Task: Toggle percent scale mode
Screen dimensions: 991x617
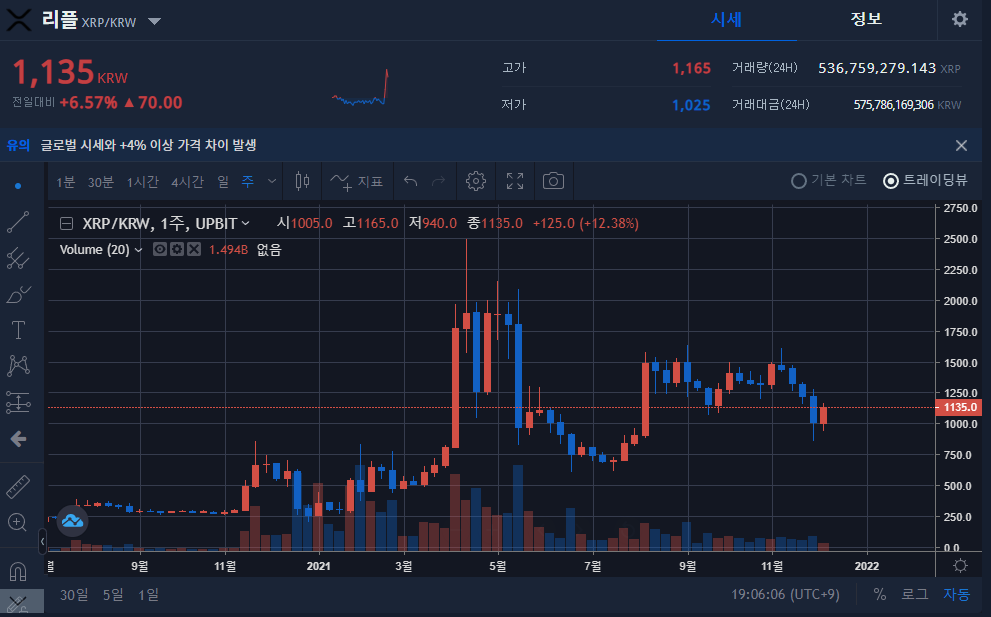Action: (879, 595)
